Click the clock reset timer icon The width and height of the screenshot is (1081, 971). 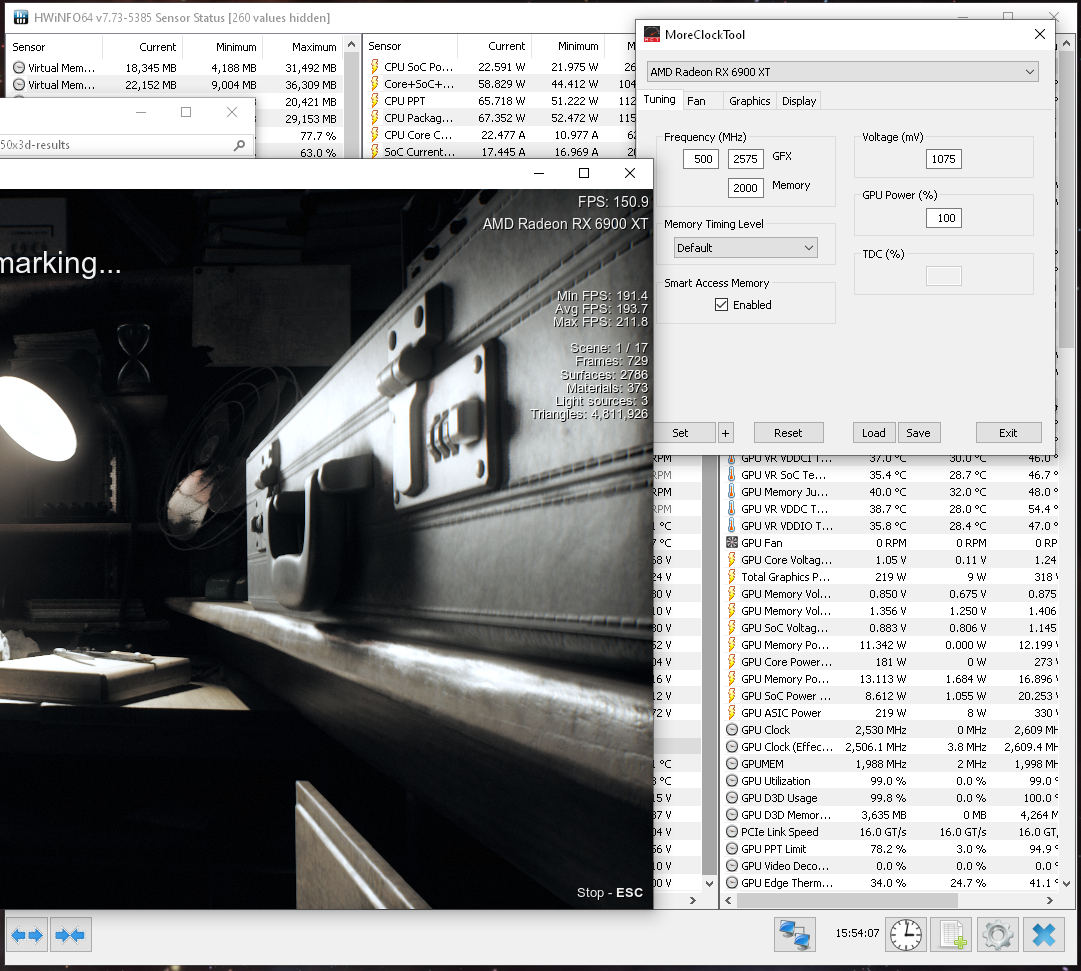pyautogui.click(x=905, y=934)
